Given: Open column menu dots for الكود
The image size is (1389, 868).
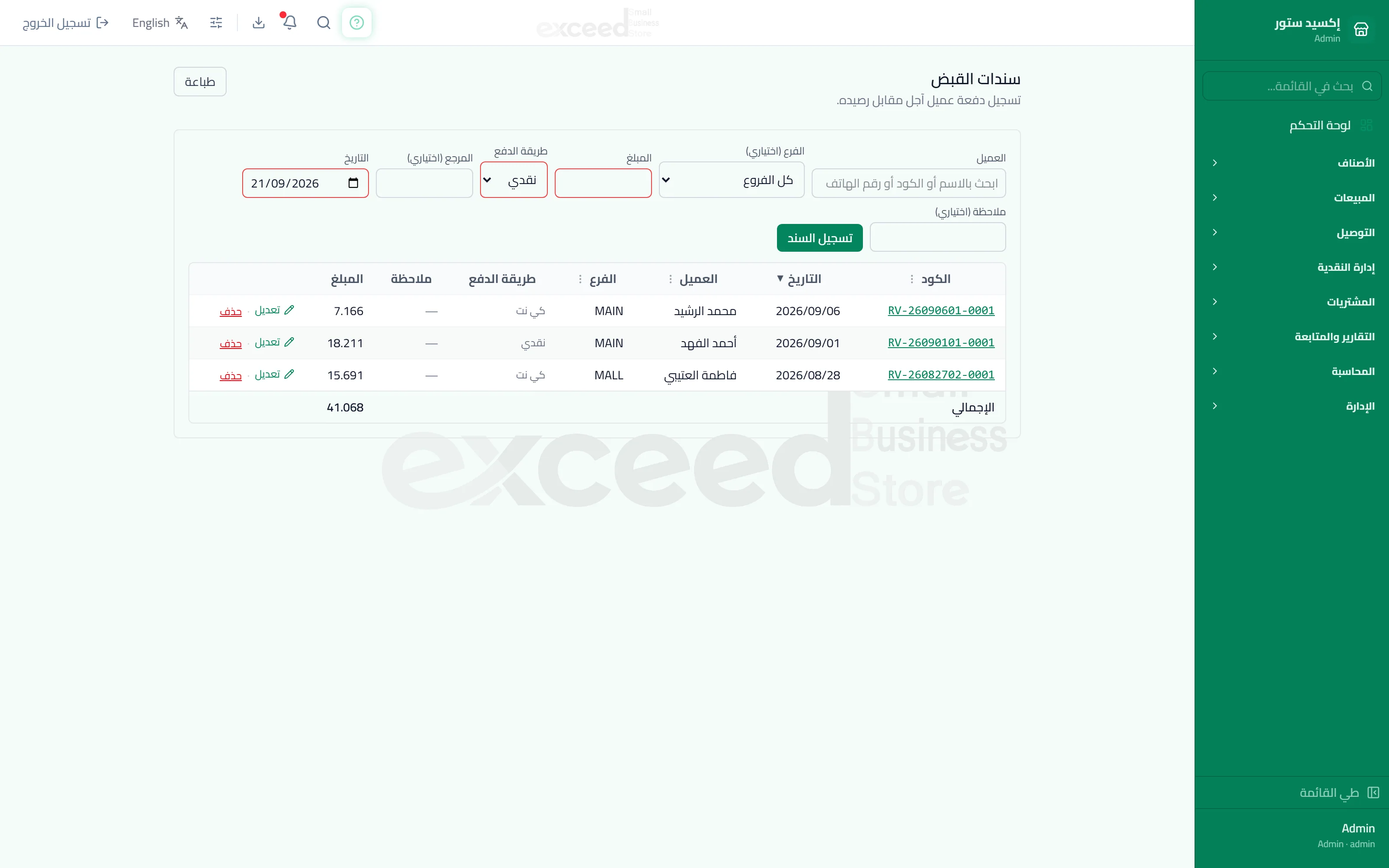Looking at the screenshot, I should coord(912,279).
